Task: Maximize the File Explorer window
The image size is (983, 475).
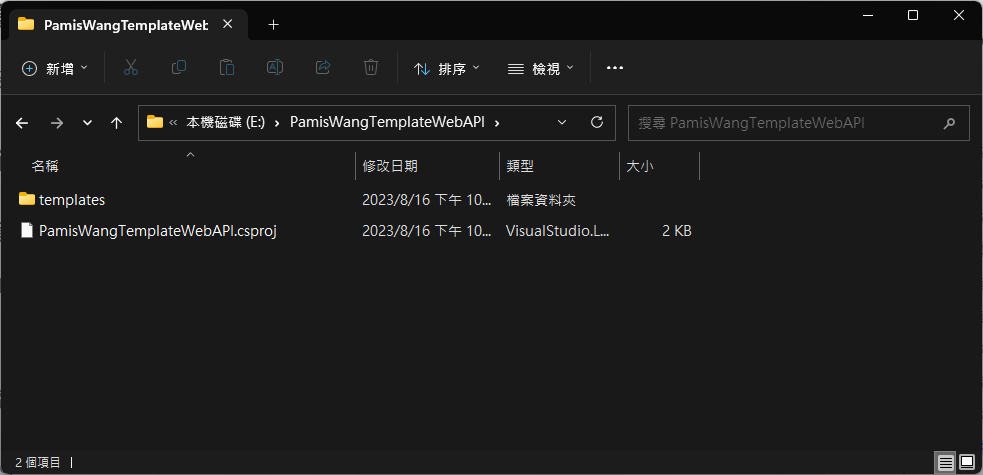Action: [913, 15]
